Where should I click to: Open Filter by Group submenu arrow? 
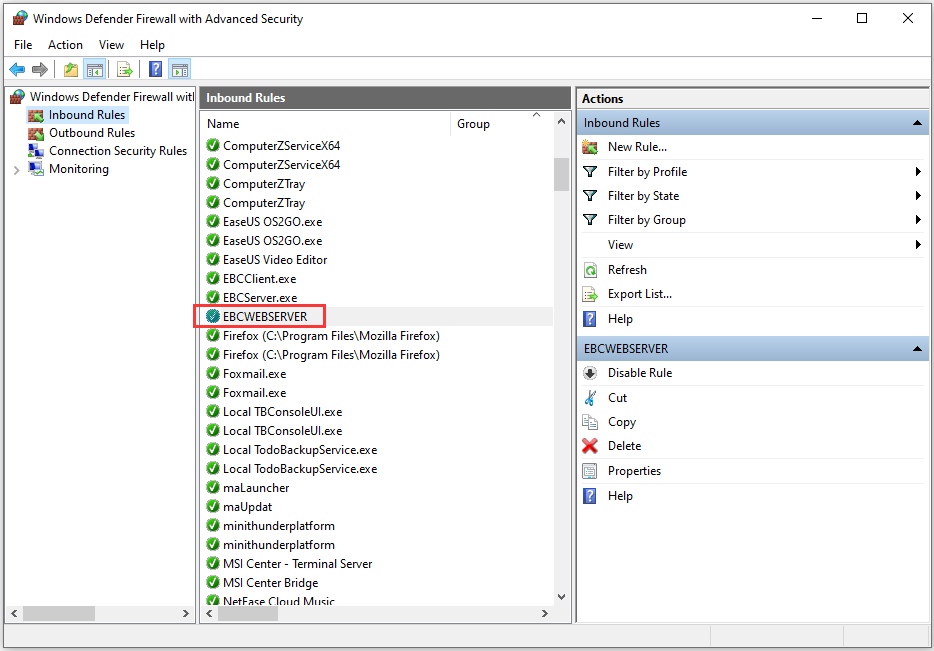pyautogui.click(x=918, y=220)
